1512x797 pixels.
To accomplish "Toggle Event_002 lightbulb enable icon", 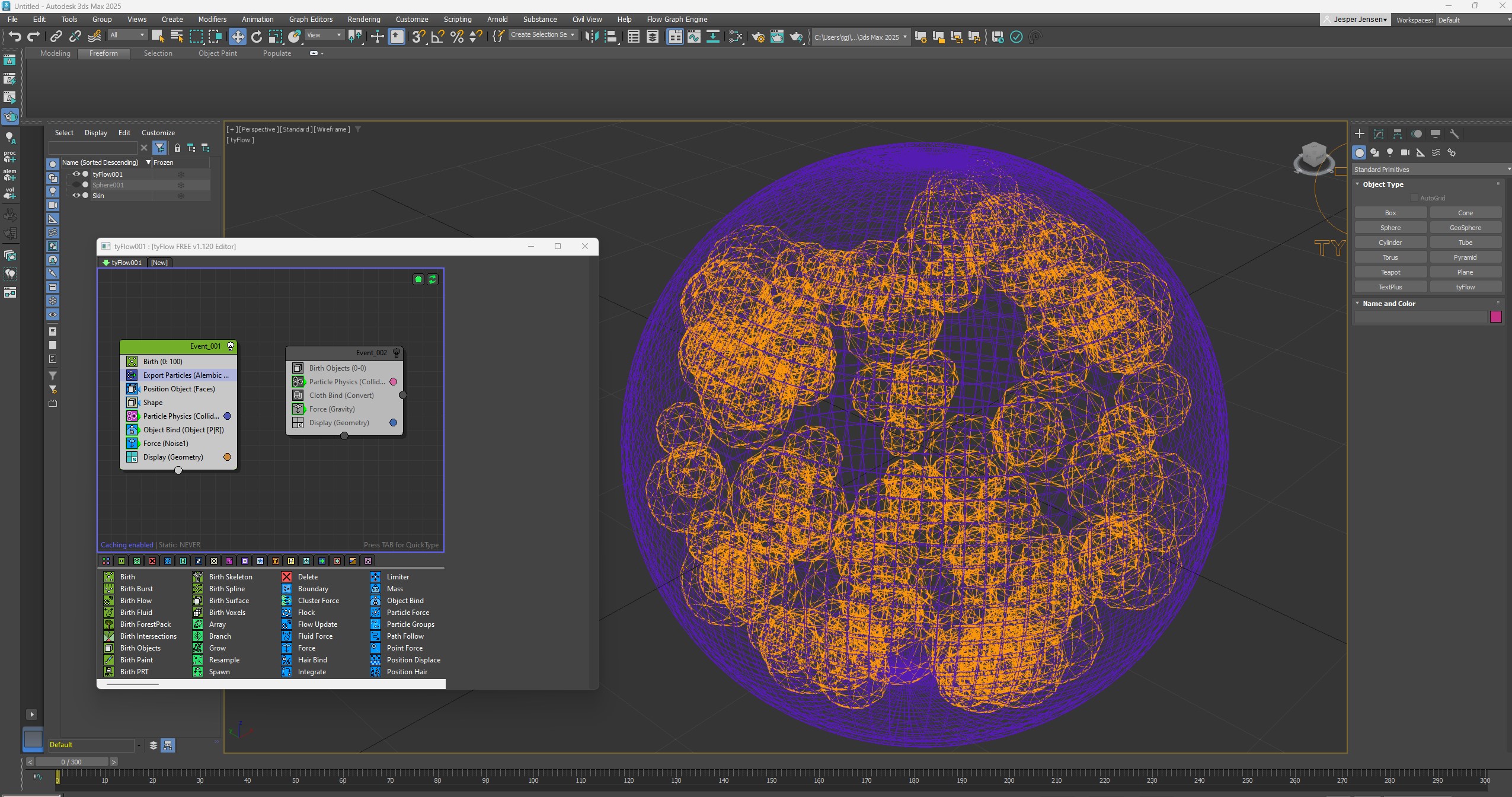I will (x=397, y=353).
